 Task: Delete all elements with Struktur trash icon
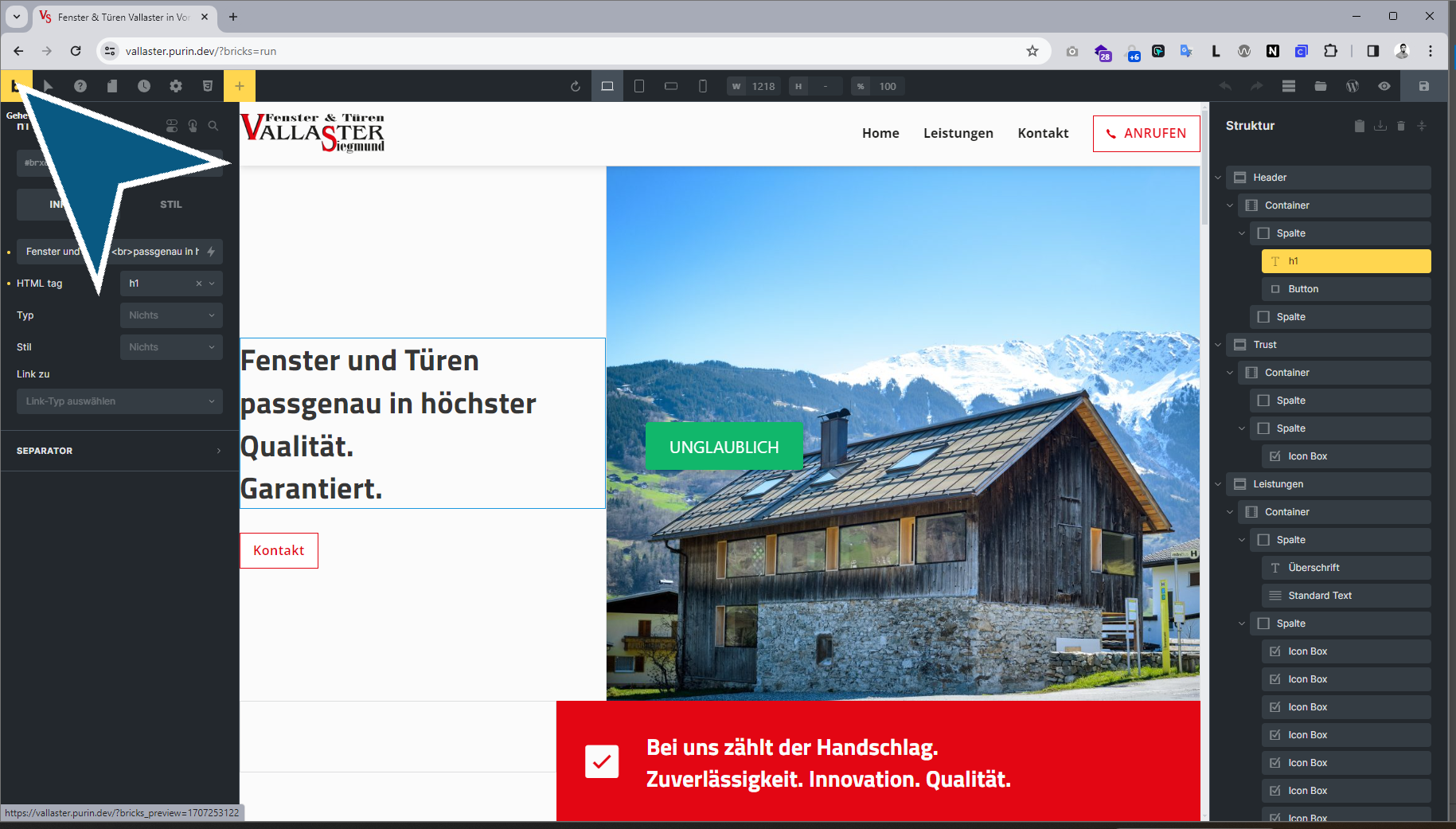point(1401,126)
